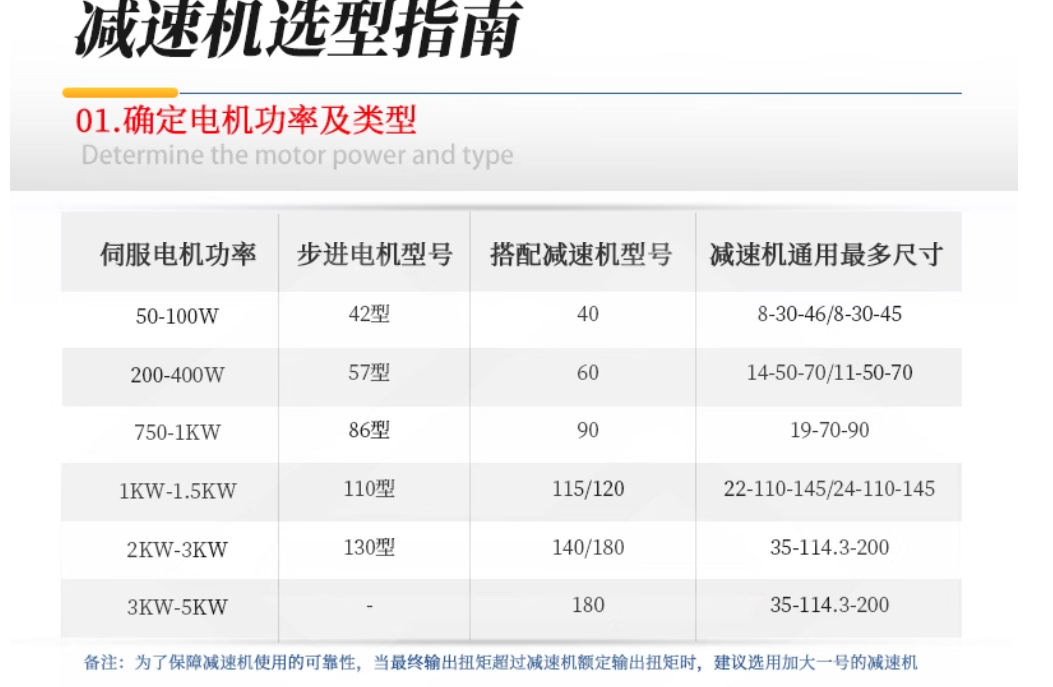This screenshot has width=1053, height=687.
Task: Select the 8-30-46/8-30-45 size cell
Action: click(x=829, y=314)
